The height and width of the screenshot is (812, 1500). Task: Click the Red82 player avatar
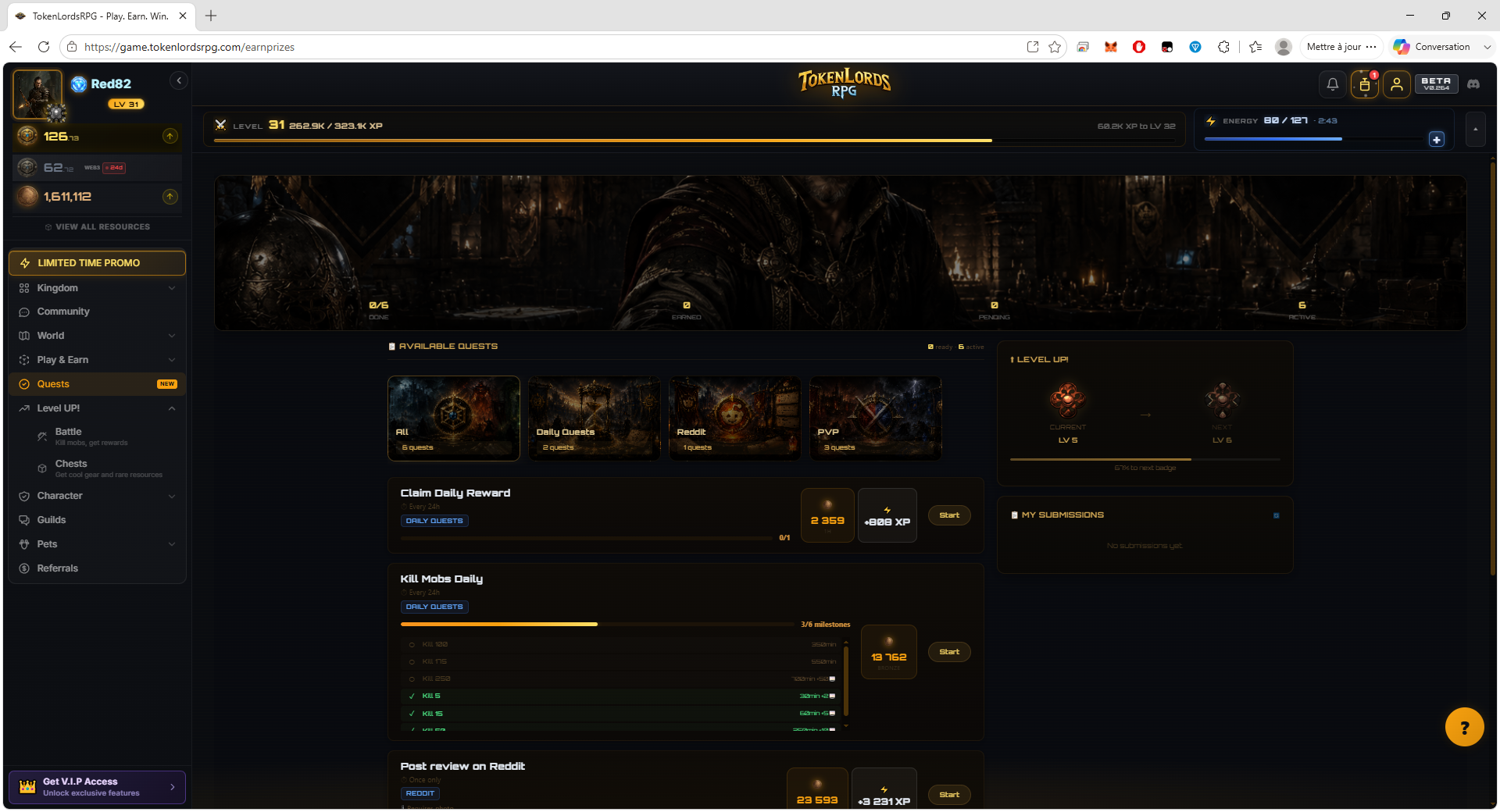(37, 94)
